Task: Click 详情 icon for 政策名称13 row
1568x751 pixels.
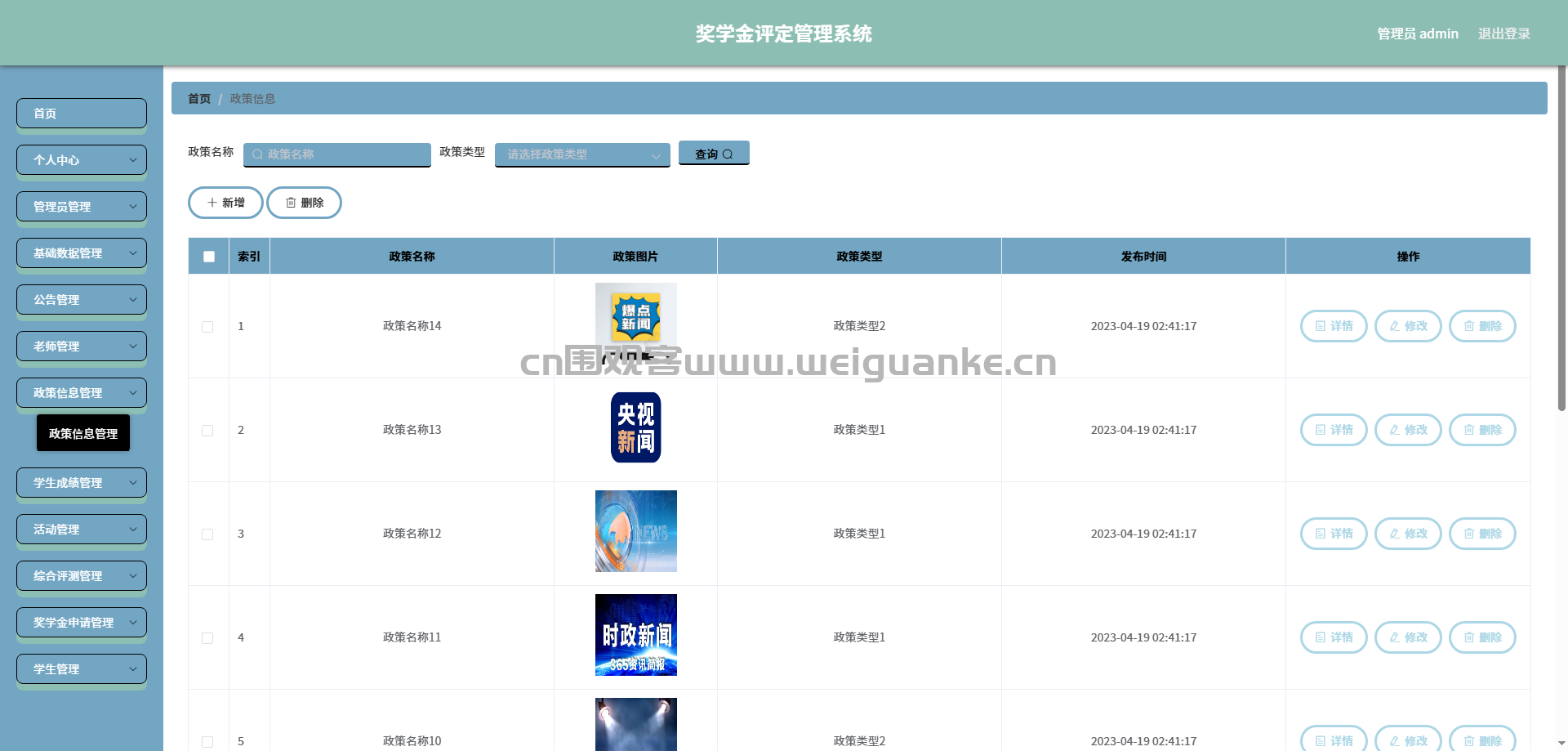Action: [x=1321, y=430]
